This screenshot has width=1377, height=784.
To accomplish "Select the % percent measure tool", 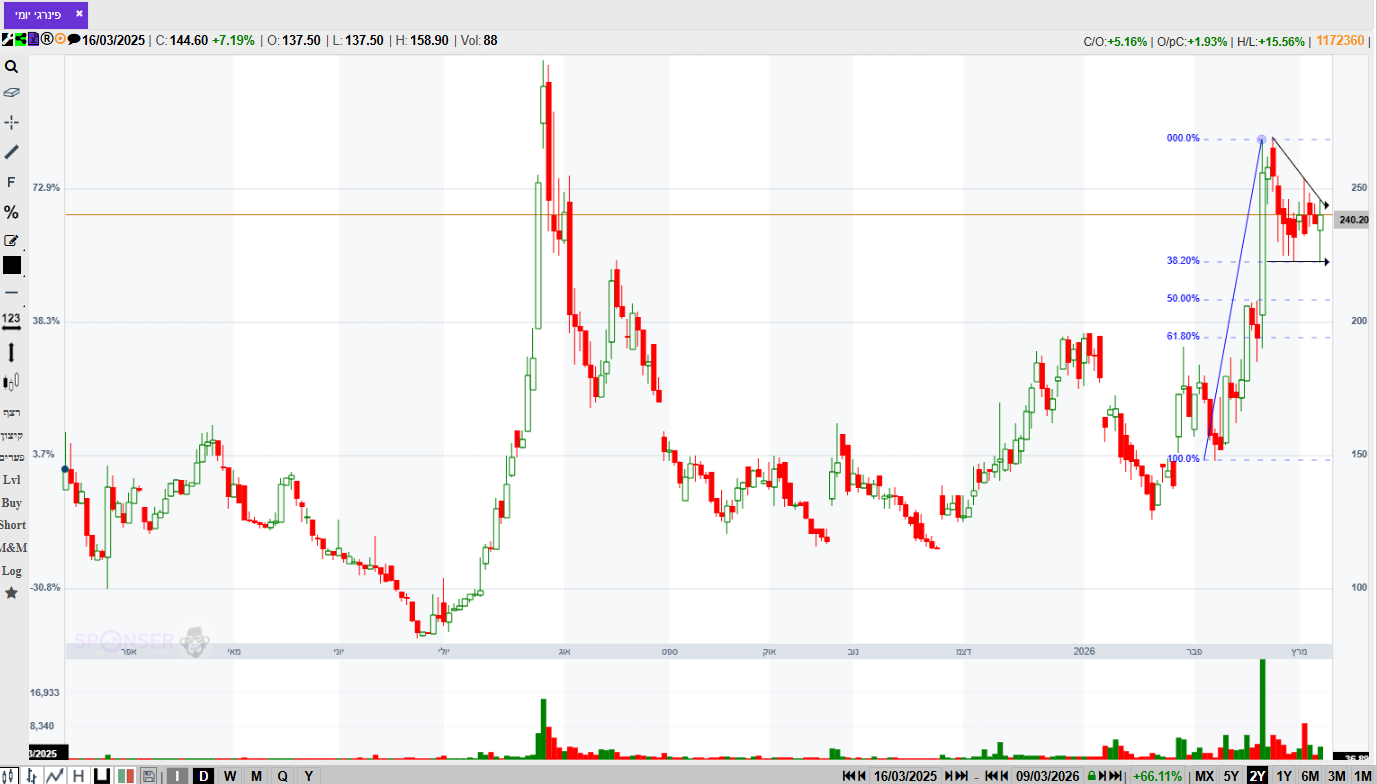I will [11, 212].
